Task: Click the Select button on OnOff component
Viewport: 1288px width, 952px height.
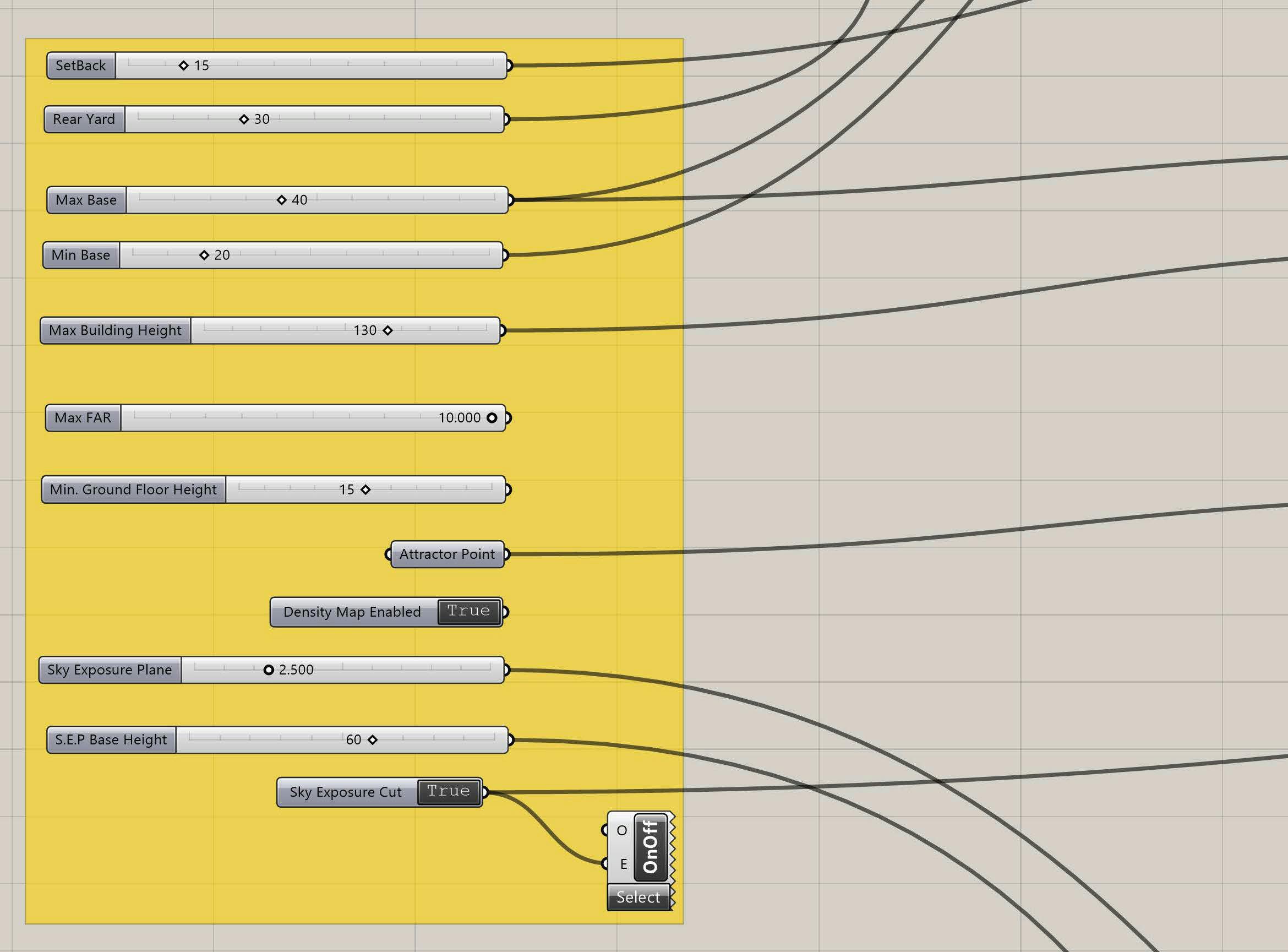Action: (x=638, y=898)
